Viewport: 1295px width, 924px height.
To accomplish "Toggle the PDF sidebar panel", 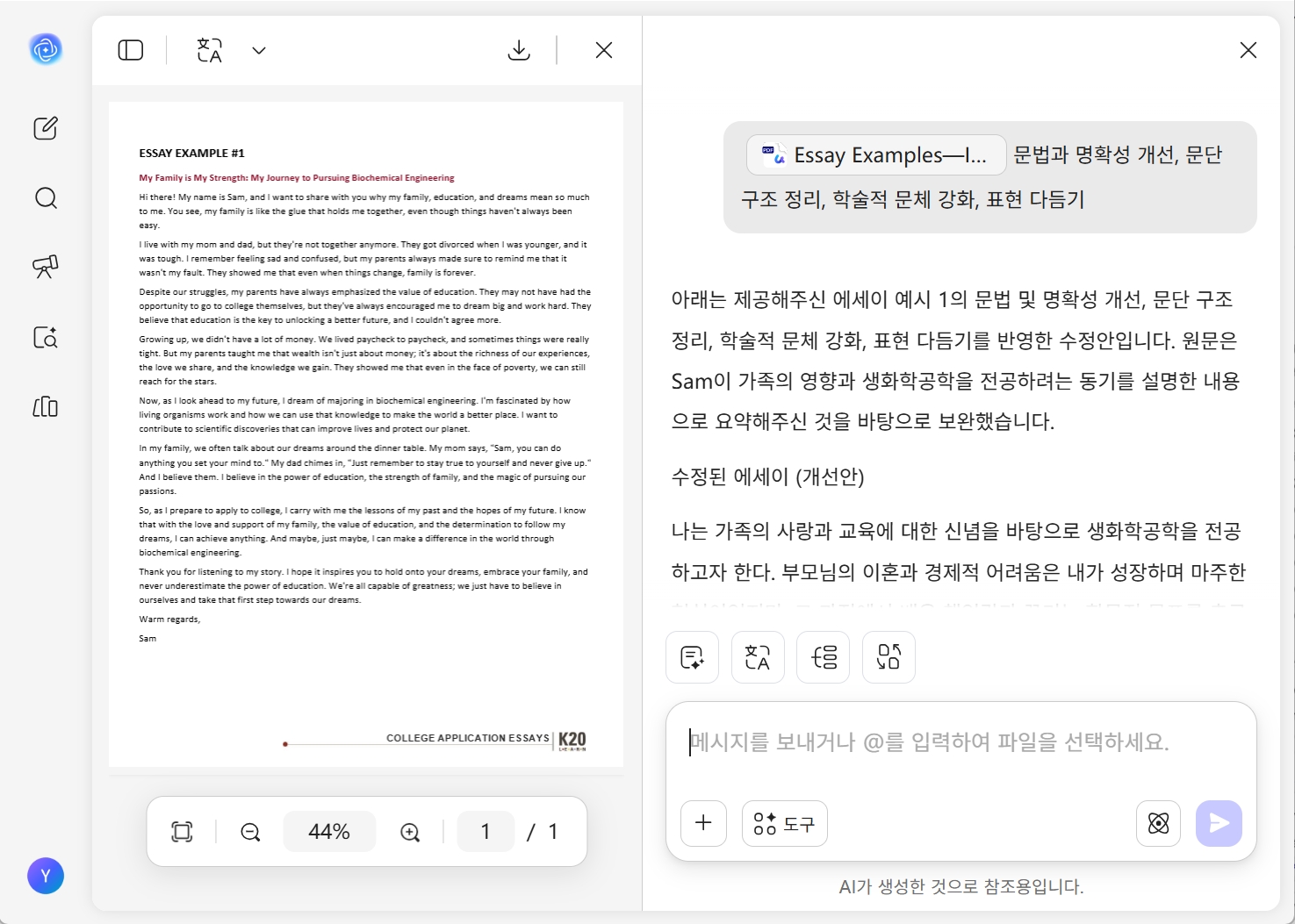I will click(x=131, y=50).
